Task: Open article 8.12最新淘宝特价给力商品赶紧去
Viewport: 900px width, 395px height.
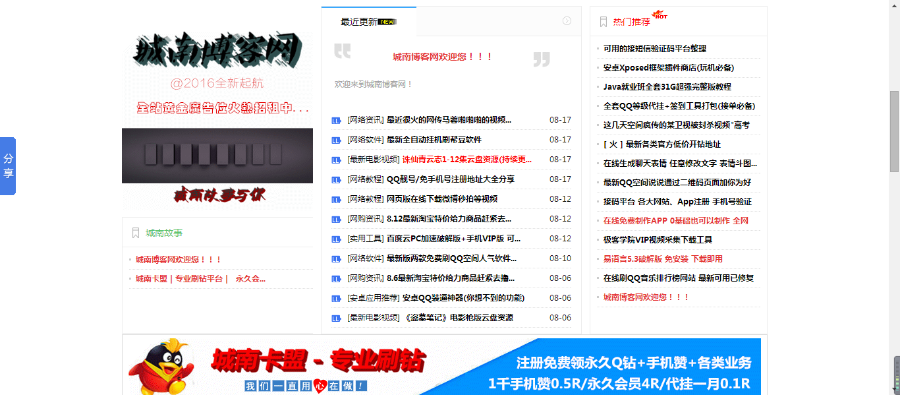Action: (x=449, y=219)
